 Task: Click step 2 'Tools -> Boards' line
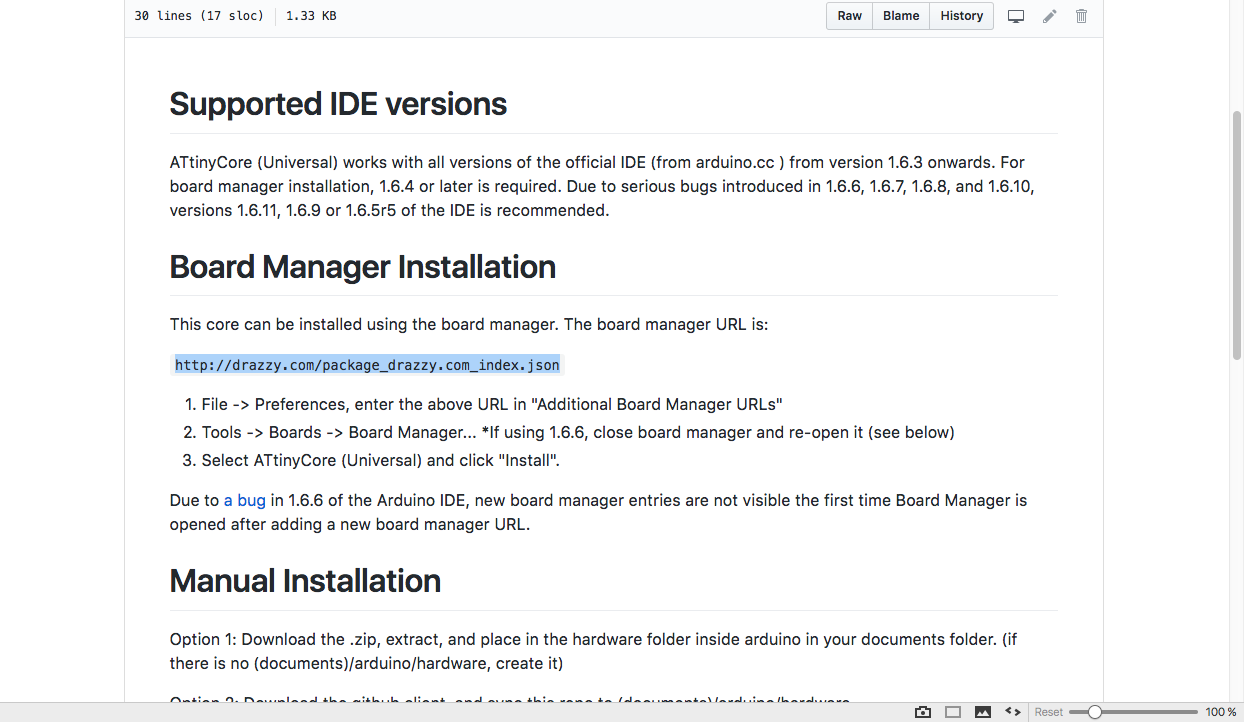578,433
